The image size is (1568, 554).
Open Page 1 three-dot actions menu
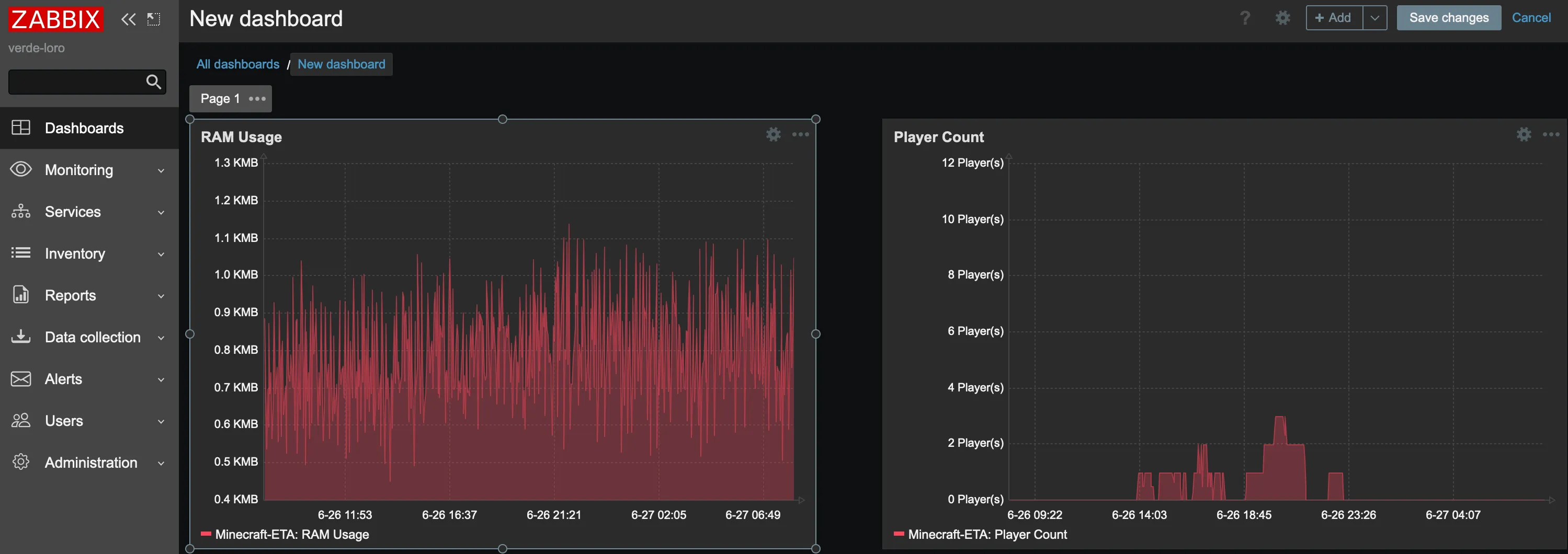(257, 98)
